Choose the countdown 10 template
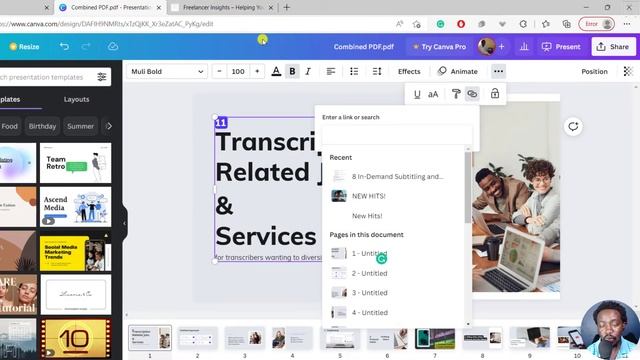The height and width of the screenshot is (360, 640). (x=76, y=338)
